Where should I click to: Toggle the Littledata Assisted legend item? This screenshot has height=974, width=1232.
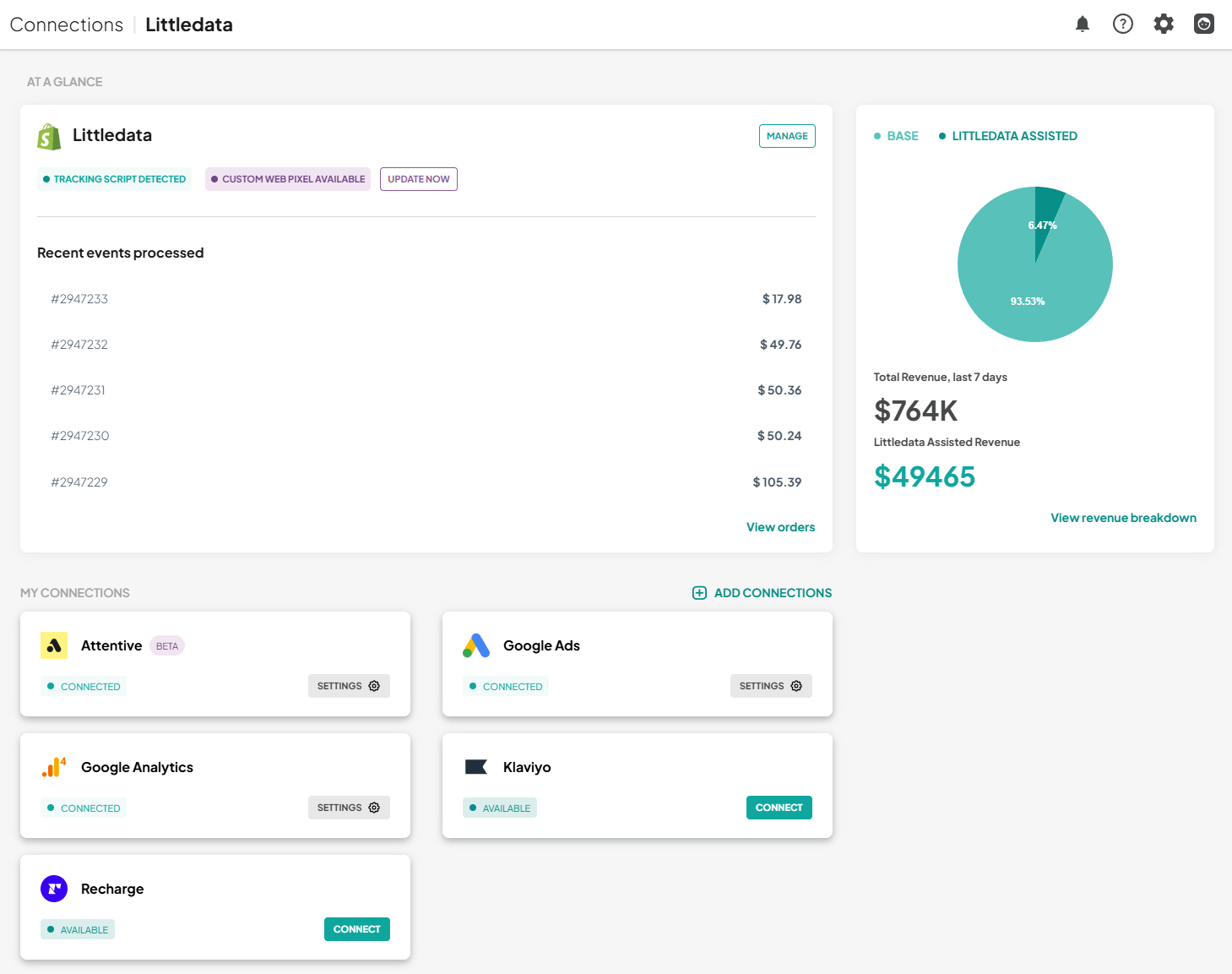click(1008, 136)
